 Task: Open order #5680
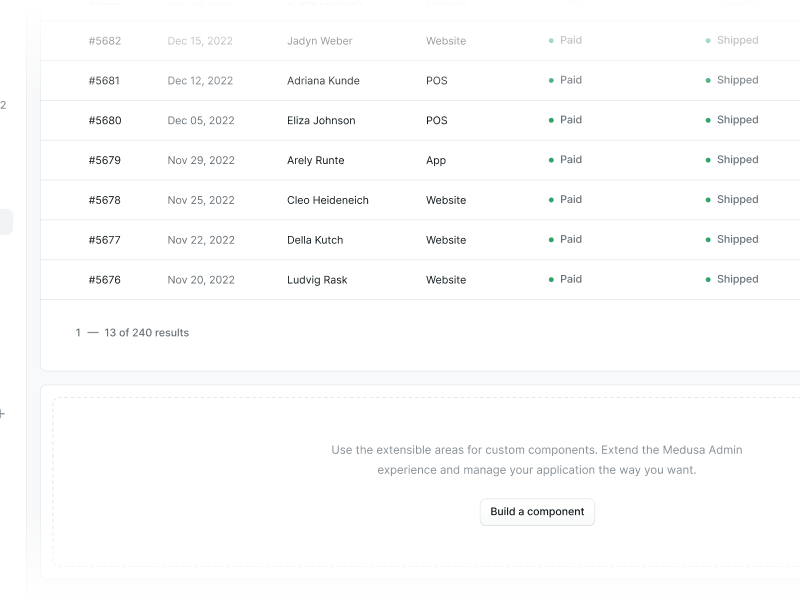[x=105, y=120]
